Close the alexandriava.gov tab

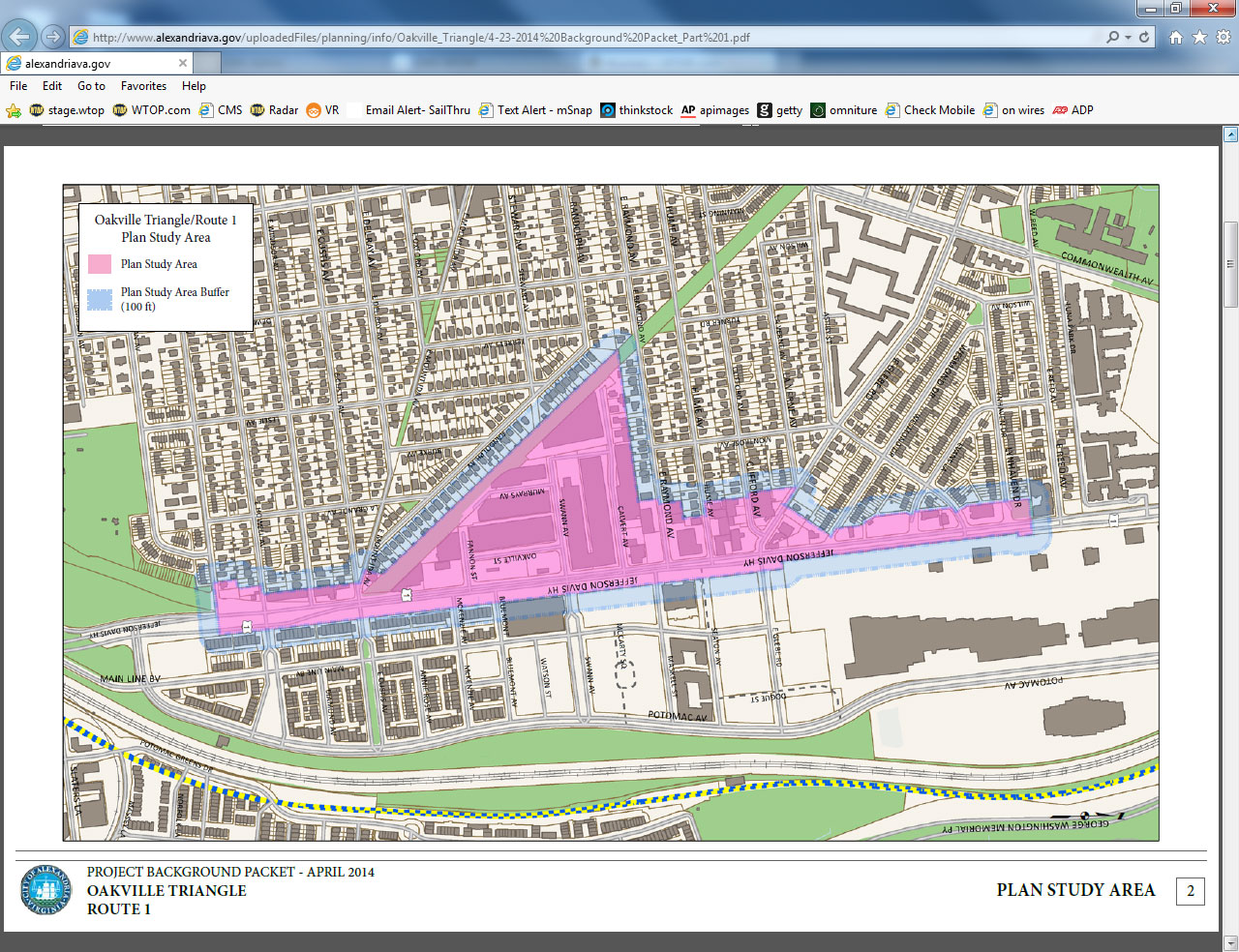[x=183, y=63]
